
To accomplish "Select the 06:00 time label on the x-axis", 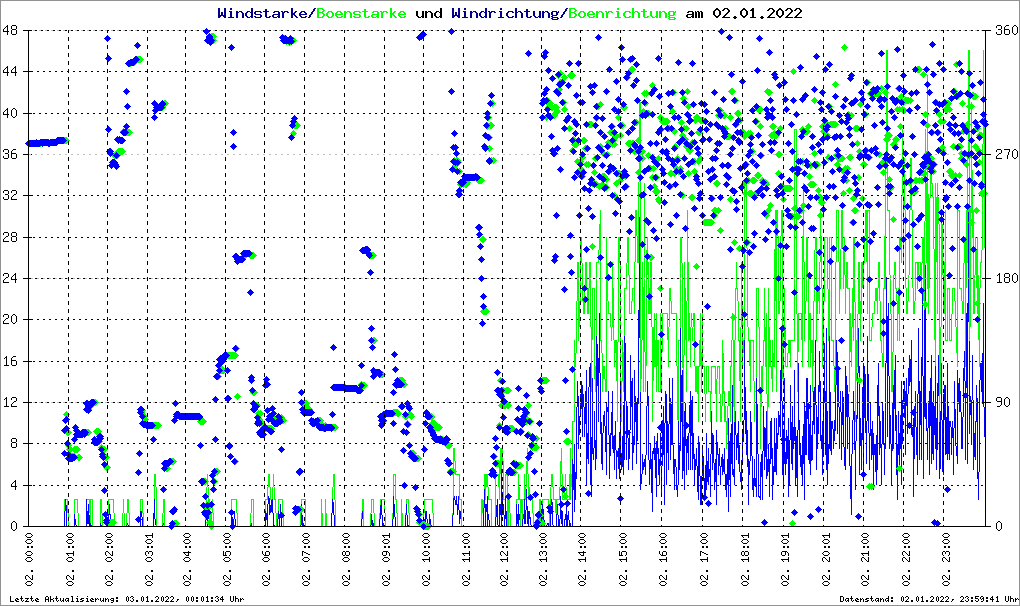I will tap(267, 562).
